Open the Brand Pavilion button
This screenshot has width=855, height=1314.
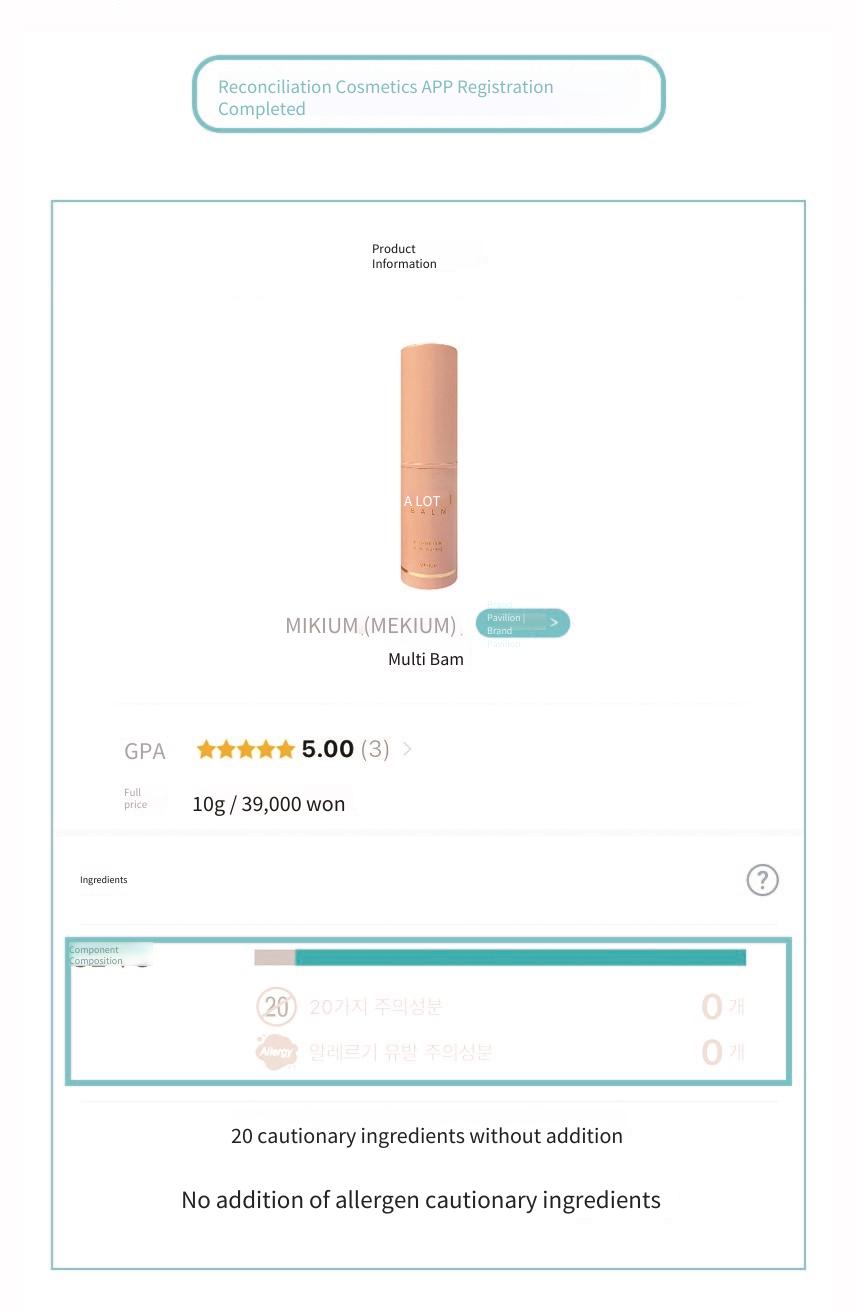[x=523, y=624]
